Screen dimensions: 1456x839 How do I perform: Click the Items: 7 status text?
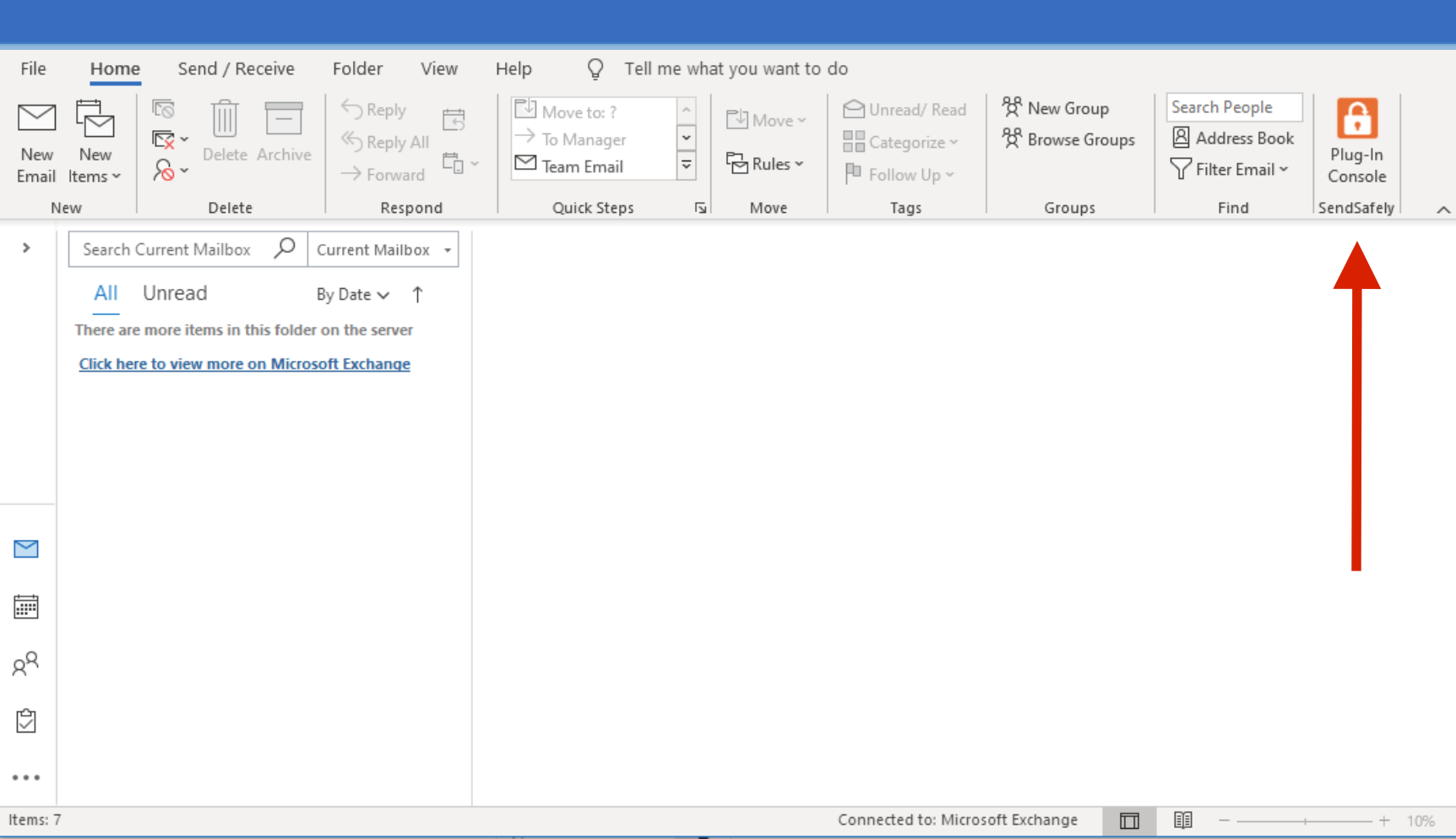point(35,820)
